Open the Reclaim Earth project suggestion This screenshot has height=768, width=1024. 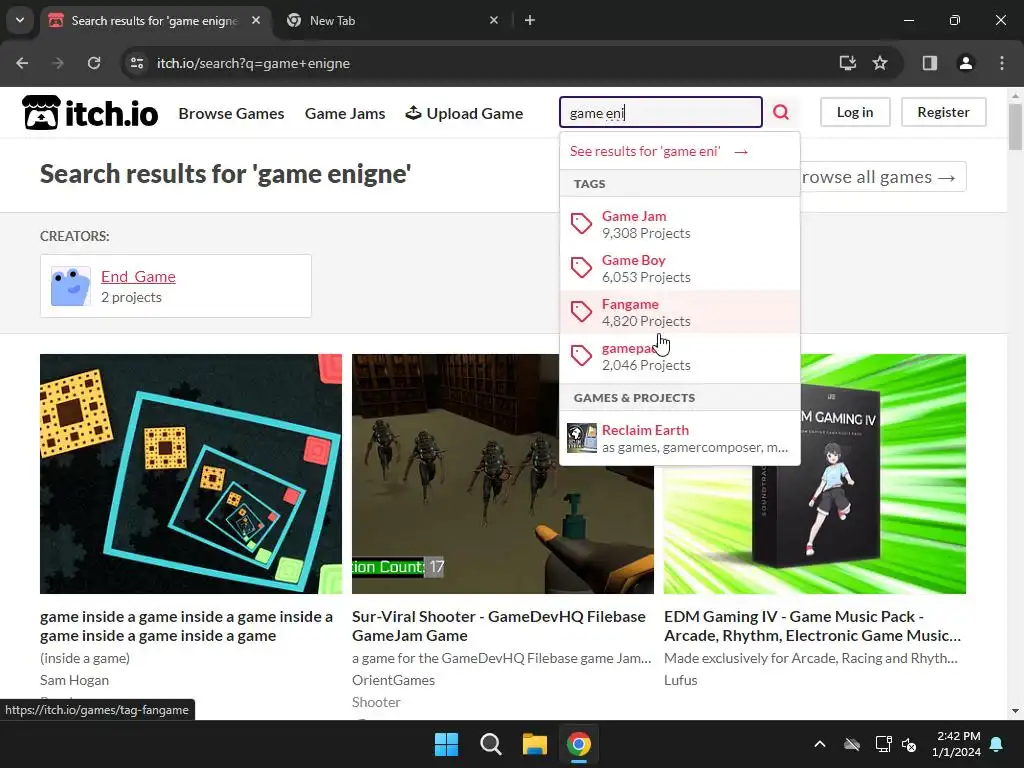click(x=679, y=438)
